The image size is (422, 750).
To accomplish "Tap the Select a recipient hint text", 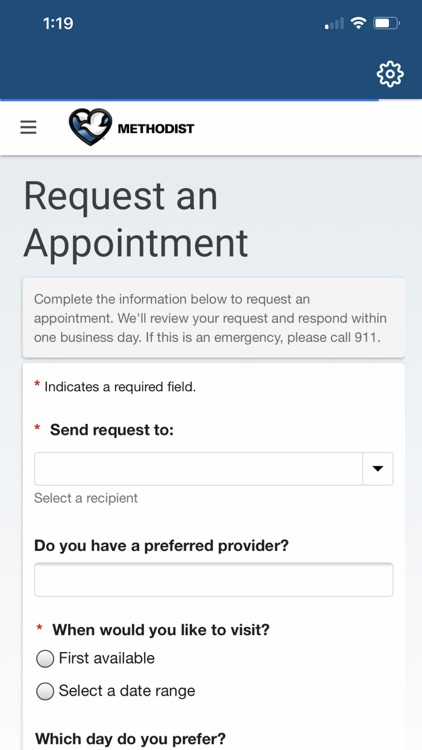I will [x=86, y=498].
